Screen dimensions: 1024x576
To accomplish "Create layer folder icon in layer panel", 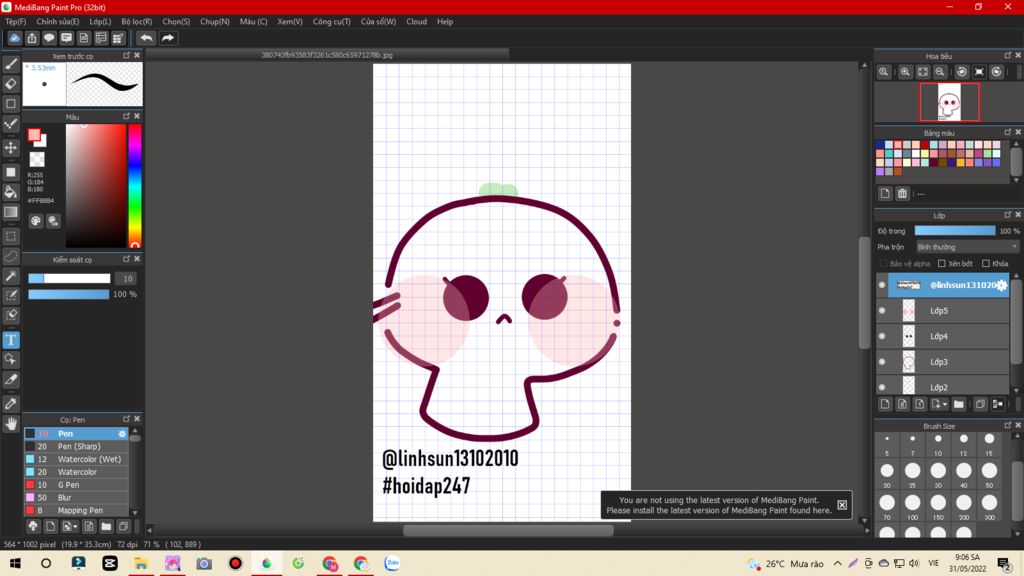I will point(959,404).
